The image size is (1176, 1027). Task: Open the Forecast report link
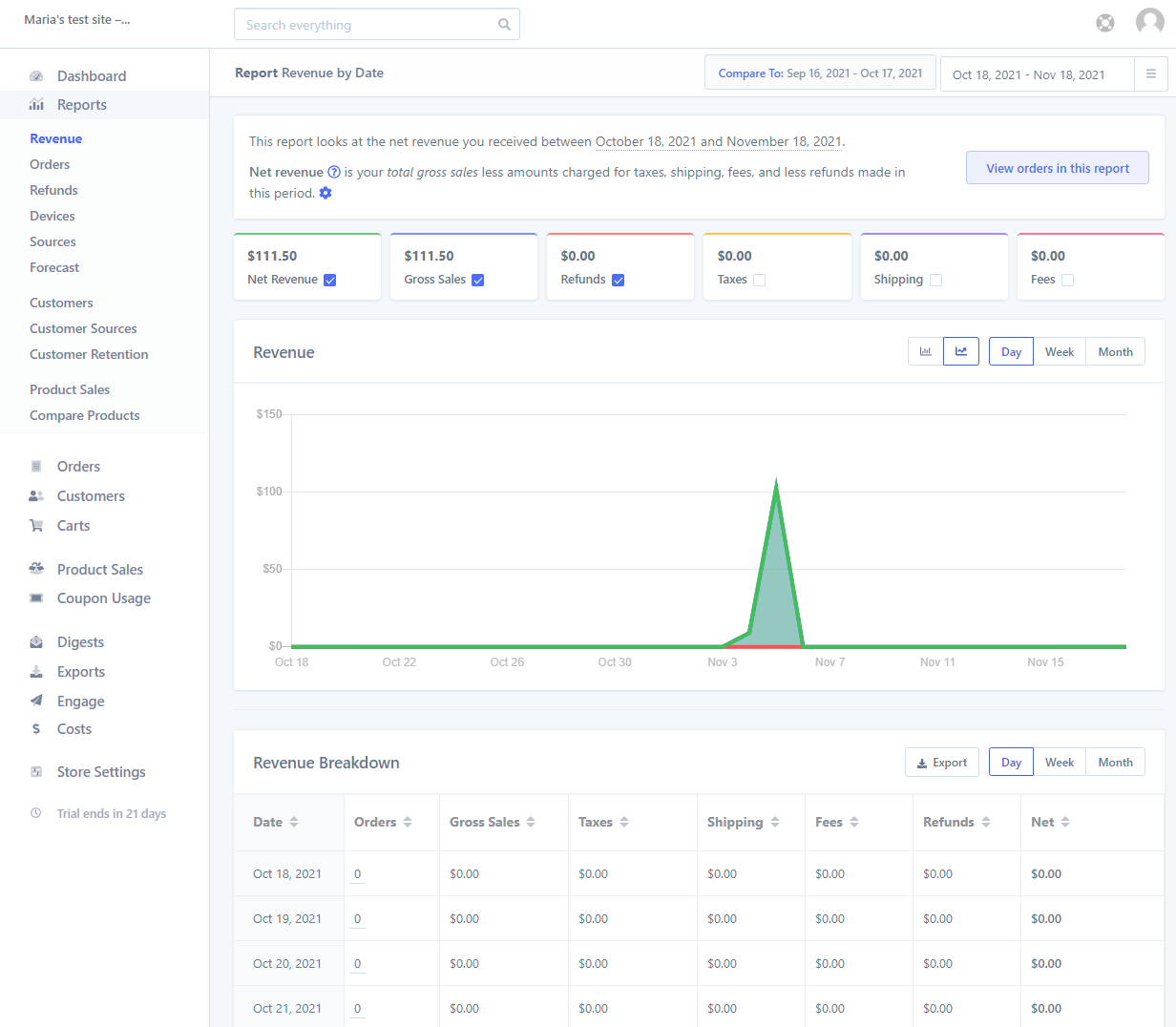coord(54,267)
